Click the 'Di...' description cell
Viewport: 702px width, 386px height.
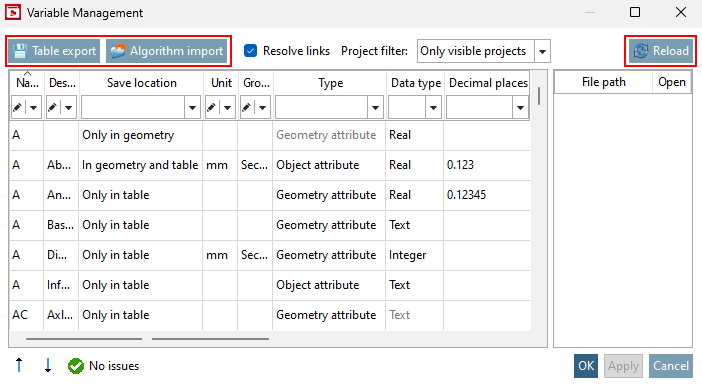61,255
